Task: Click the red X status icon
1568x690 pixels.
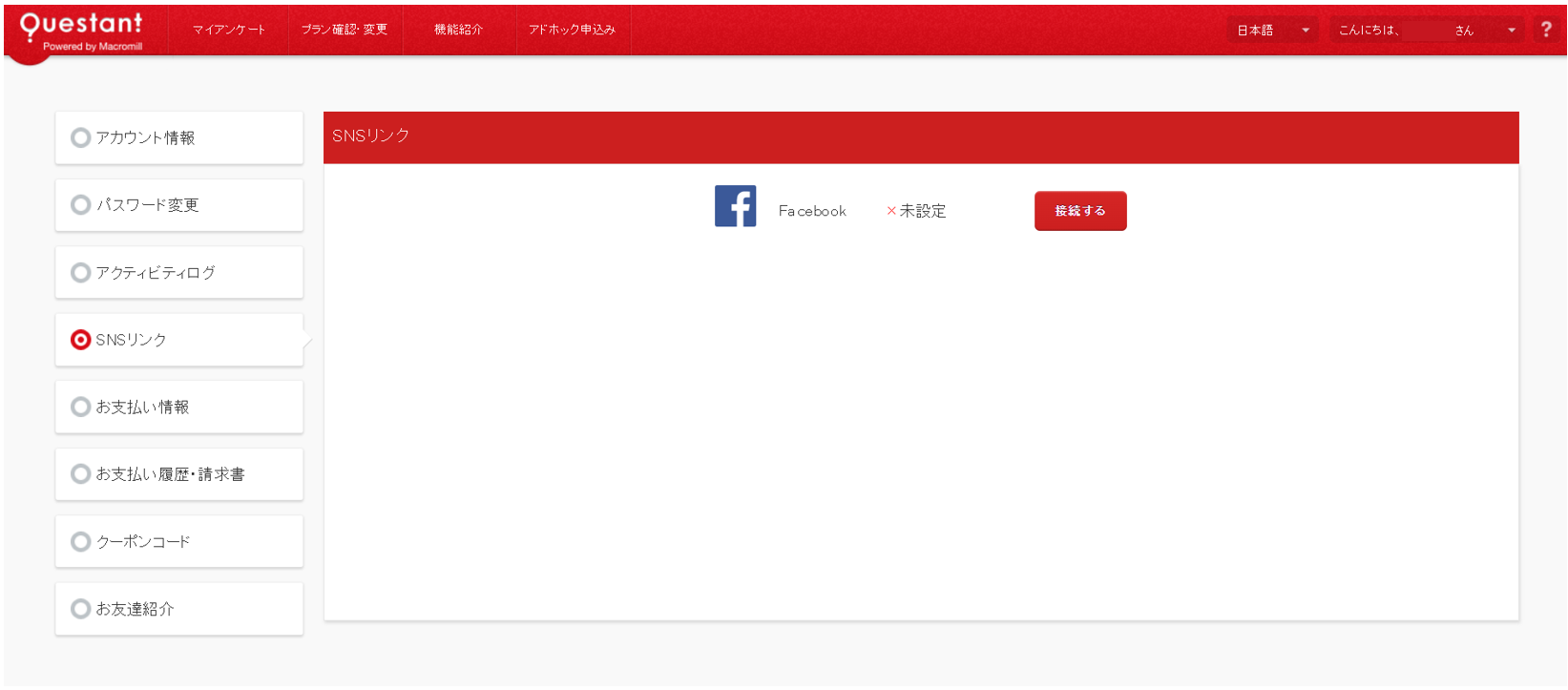Action: coord(891,211)
